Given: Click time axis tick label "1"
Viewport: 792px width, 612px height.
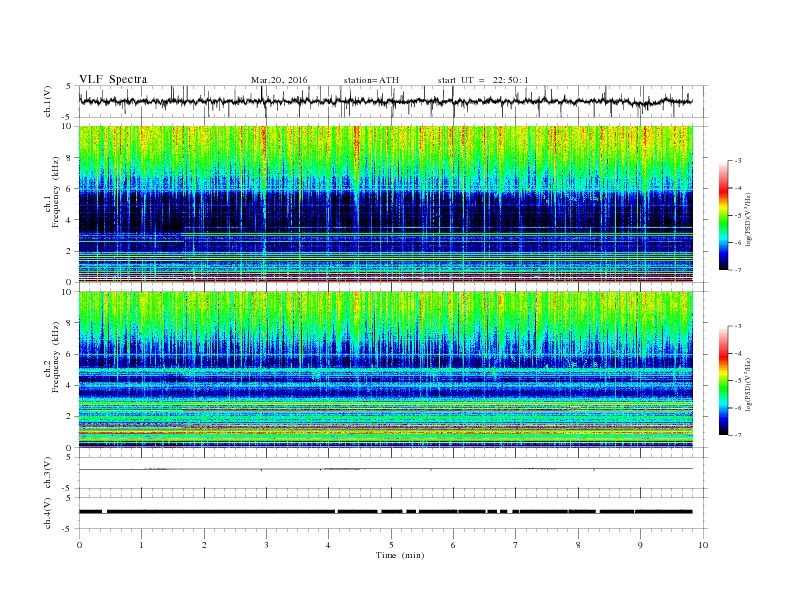Looking at the screenshot, I should [x=141, y=545].
